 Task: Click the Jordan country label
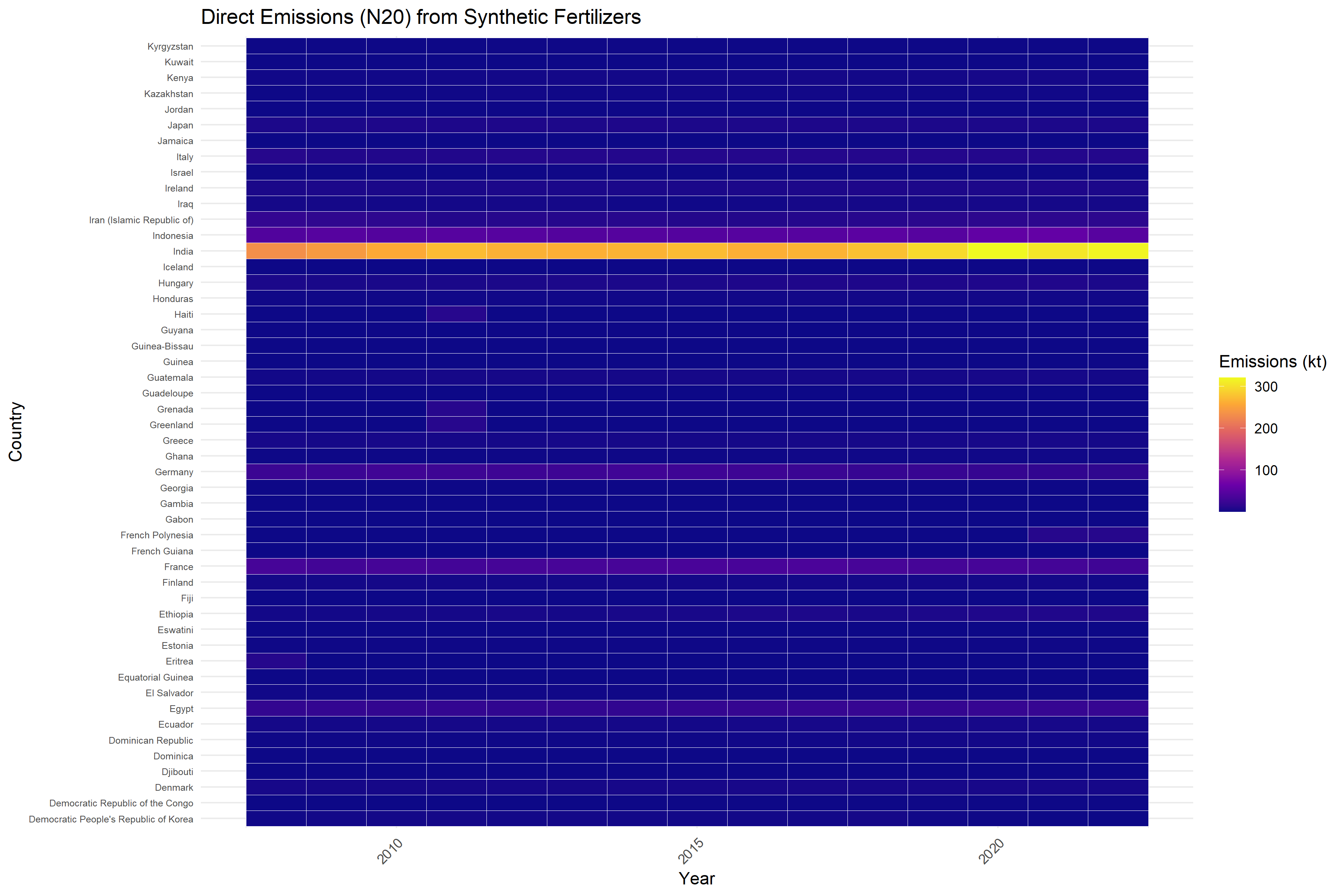179,110
